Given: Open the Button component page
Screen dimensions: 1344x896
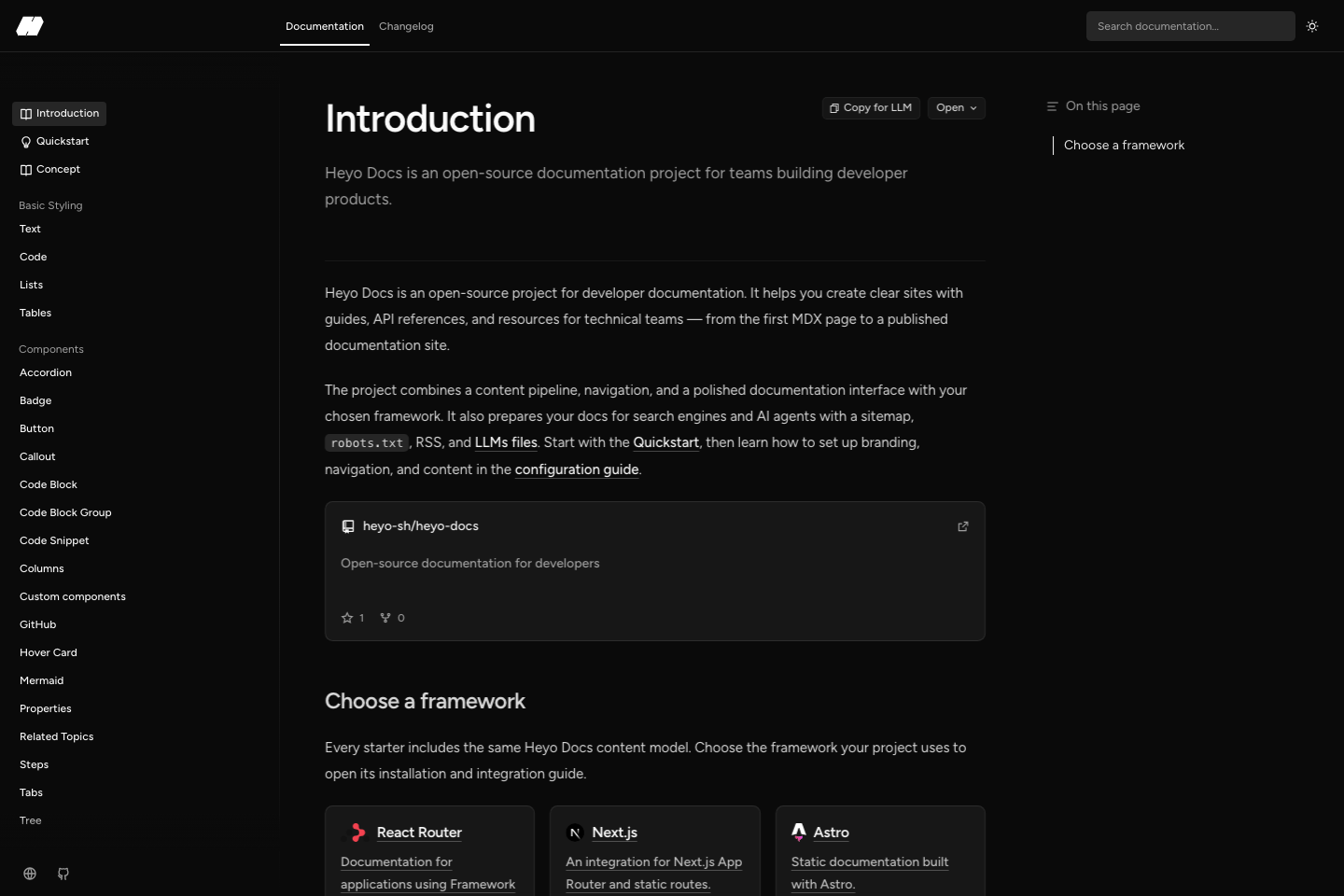Looking at the screenshot, I should [36, 429].
